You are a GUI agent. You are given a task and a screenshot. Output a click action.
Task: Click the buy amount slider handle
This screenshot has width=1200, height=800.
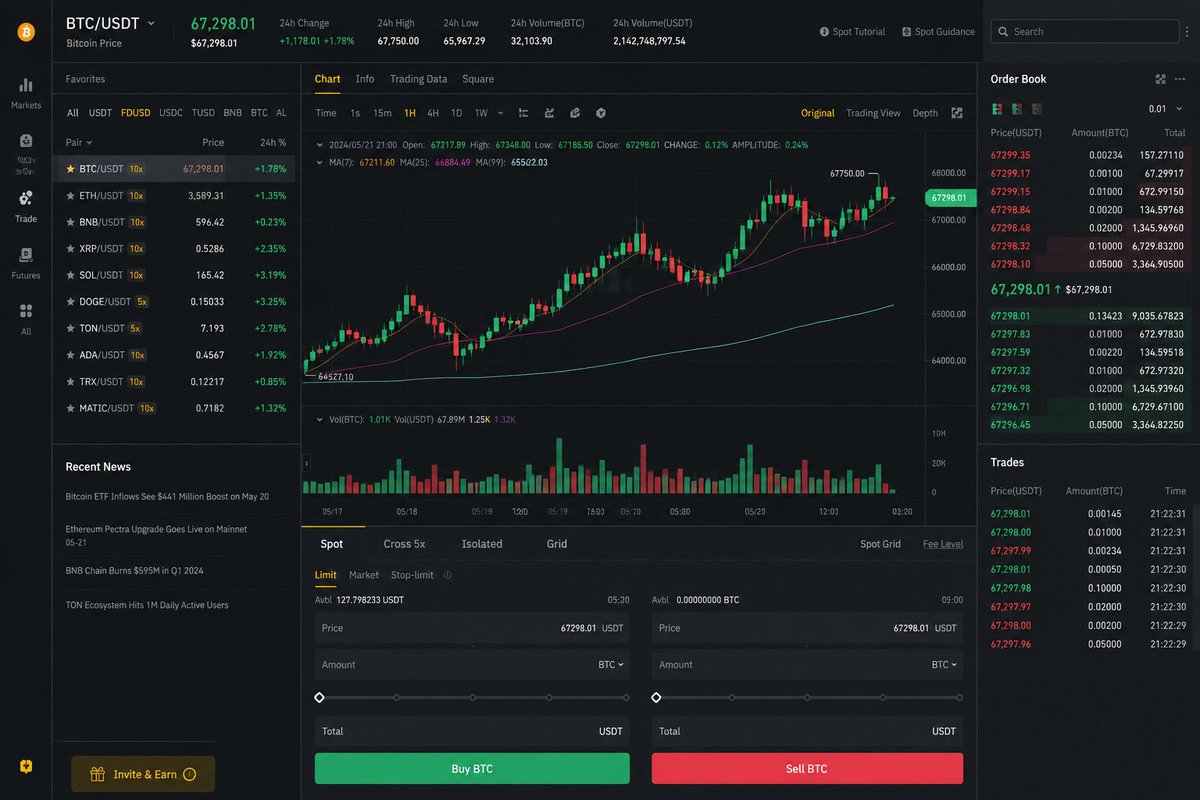(x=319, y=698)
